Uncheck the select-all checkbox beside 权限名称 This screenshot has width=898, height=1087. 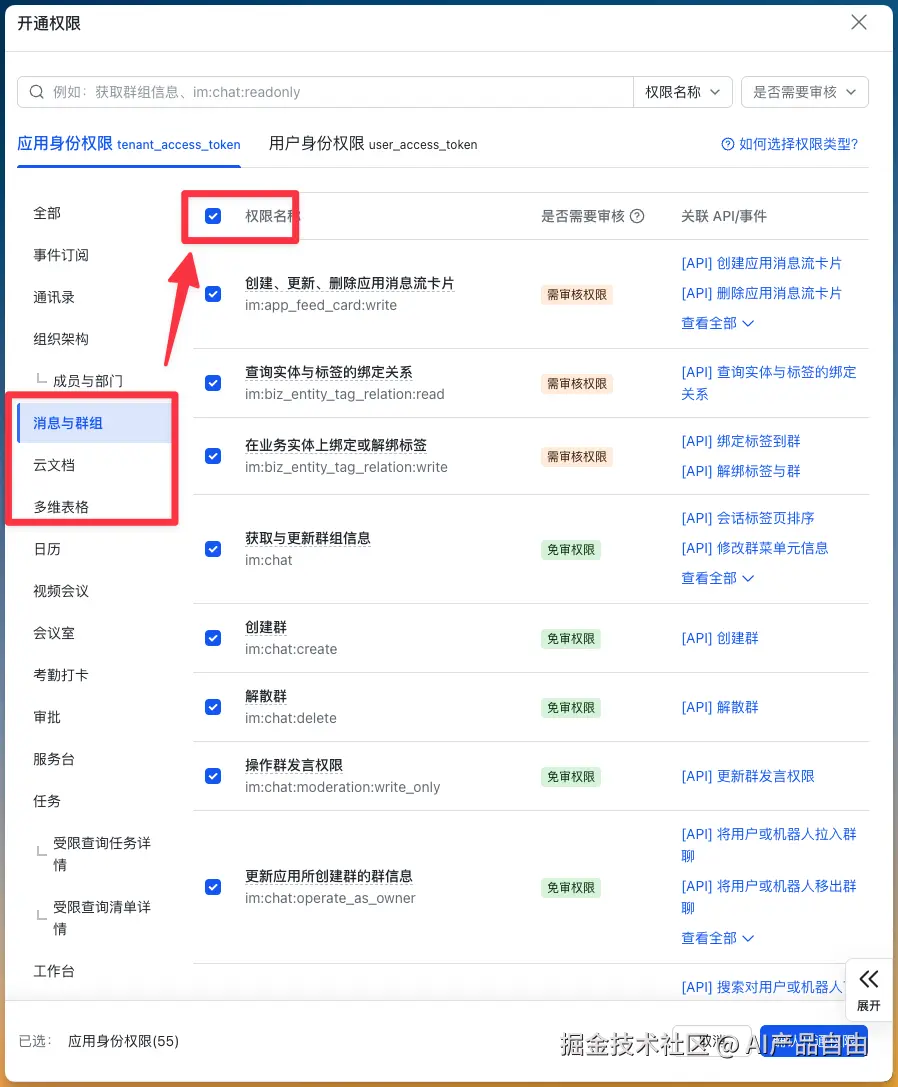click(x=213, y=214)
